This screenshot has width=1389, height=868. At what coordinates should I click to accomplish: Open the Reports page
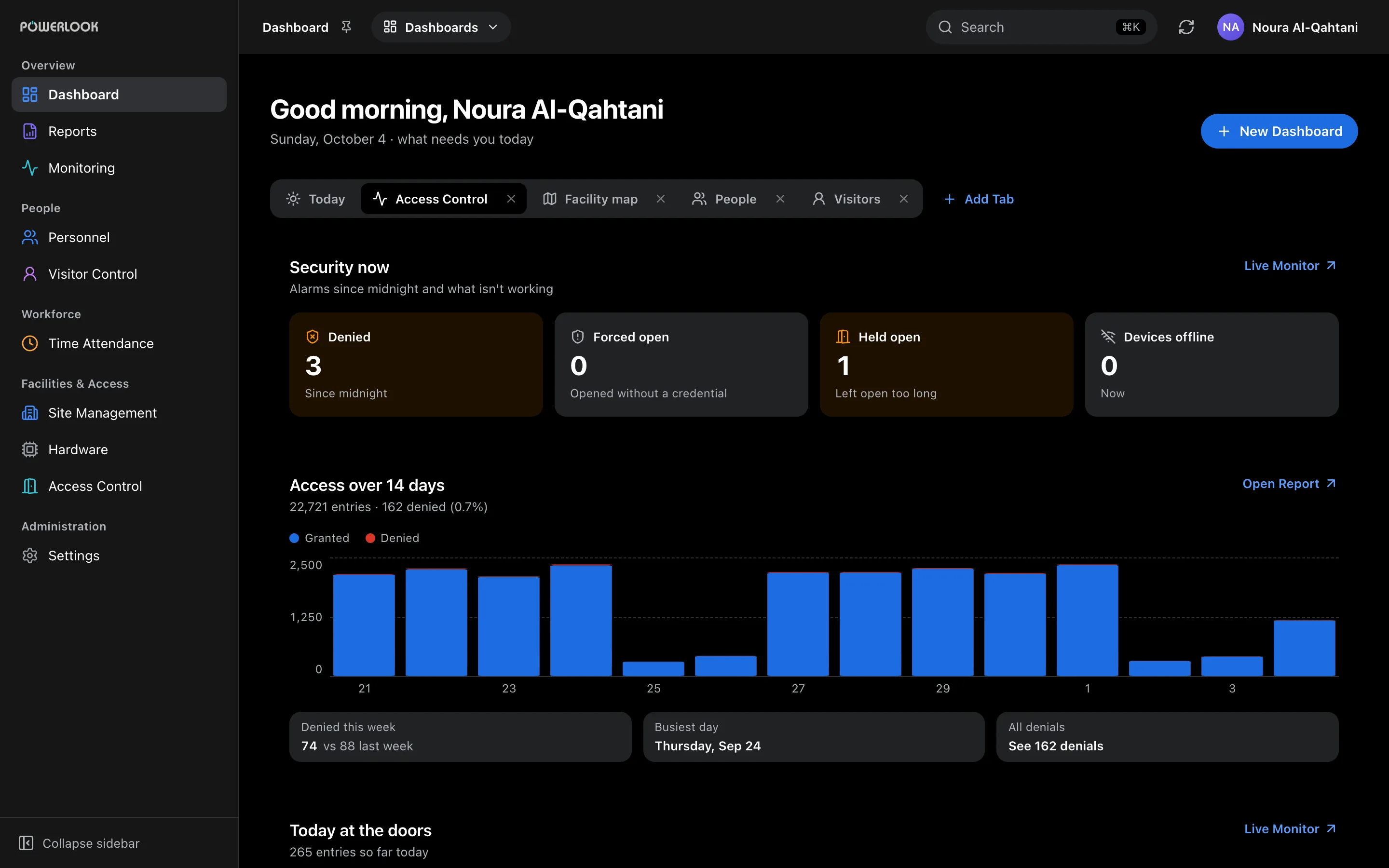pyautogui.click(x=119, y=132)
